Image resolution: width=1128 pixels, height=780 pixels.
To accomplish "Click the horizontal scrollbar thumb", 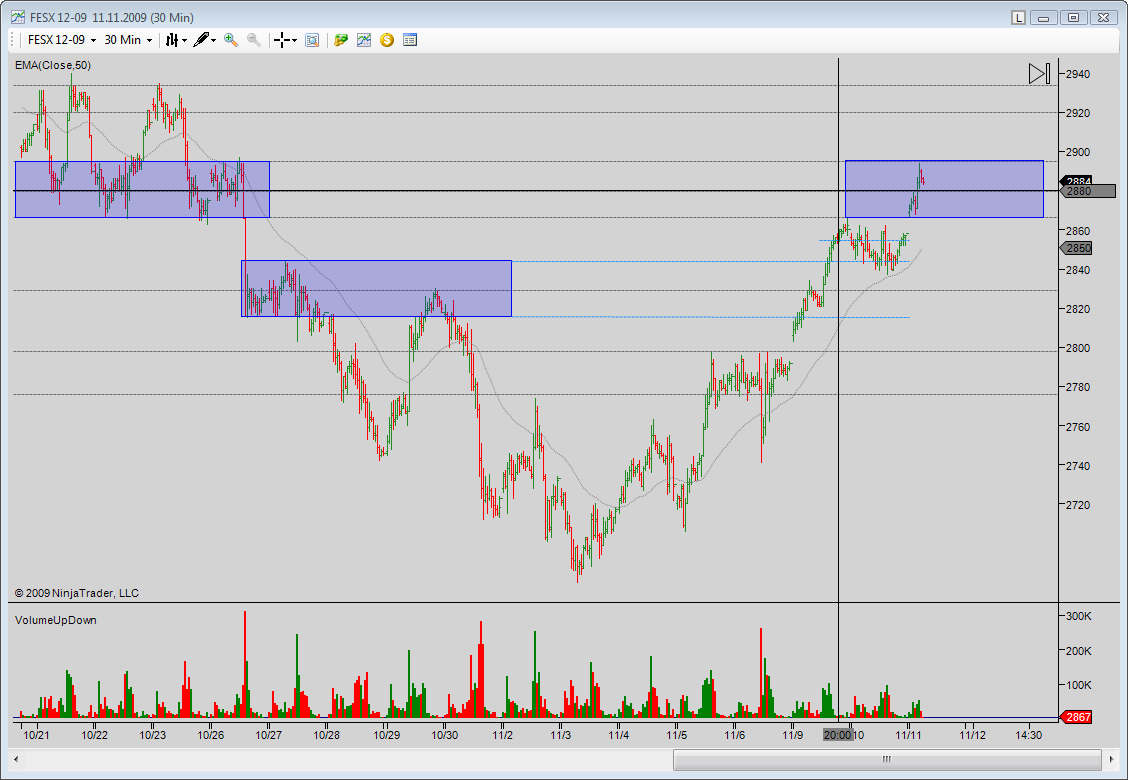I will click(x=887, y=759).
